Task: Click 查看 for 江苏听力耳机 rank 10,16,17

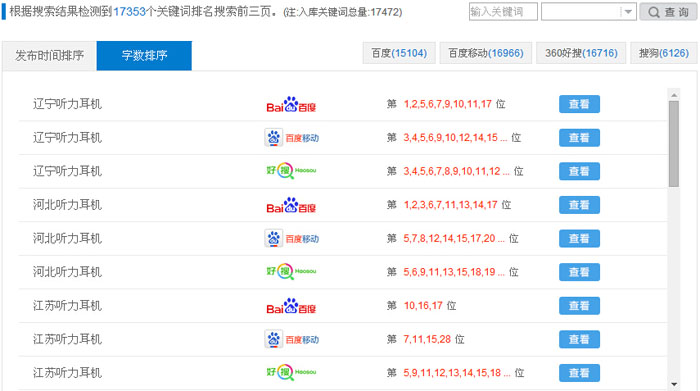Action: pos(579,306)
